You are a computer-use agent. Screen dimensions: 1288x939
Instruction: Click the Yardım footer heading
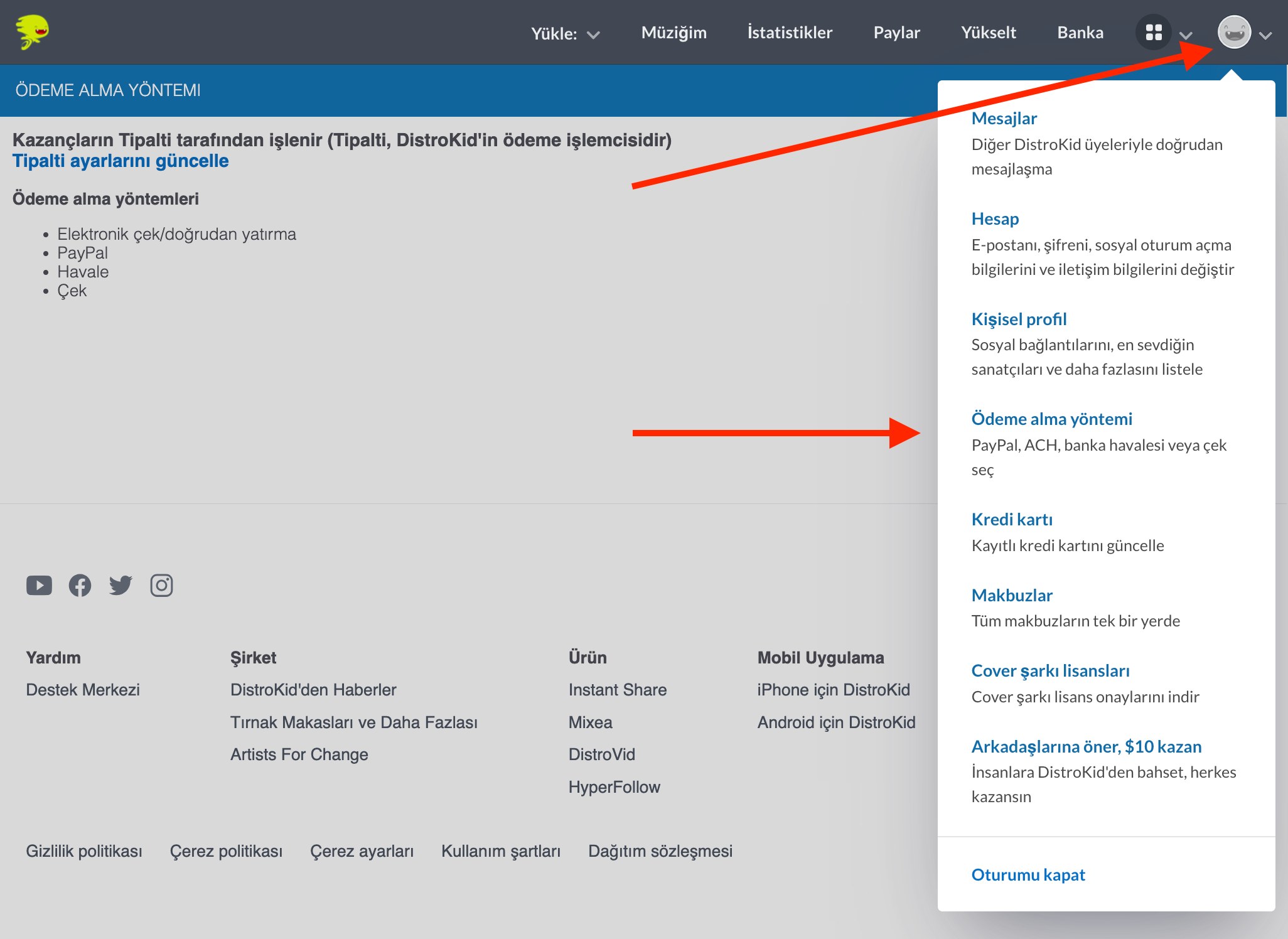click(53, 658)
